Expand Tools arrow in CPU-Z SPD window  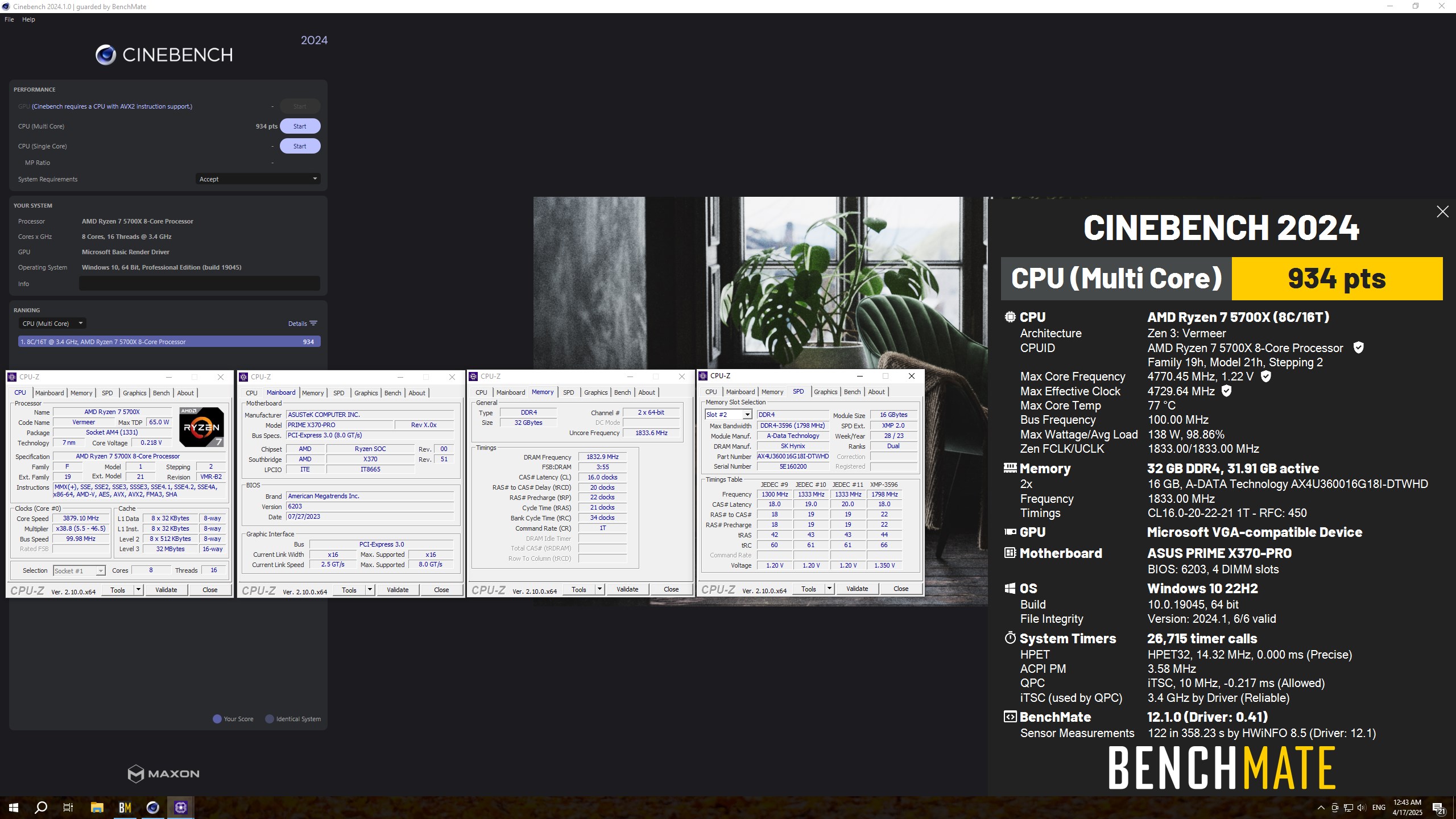click(x=829, y=589)
